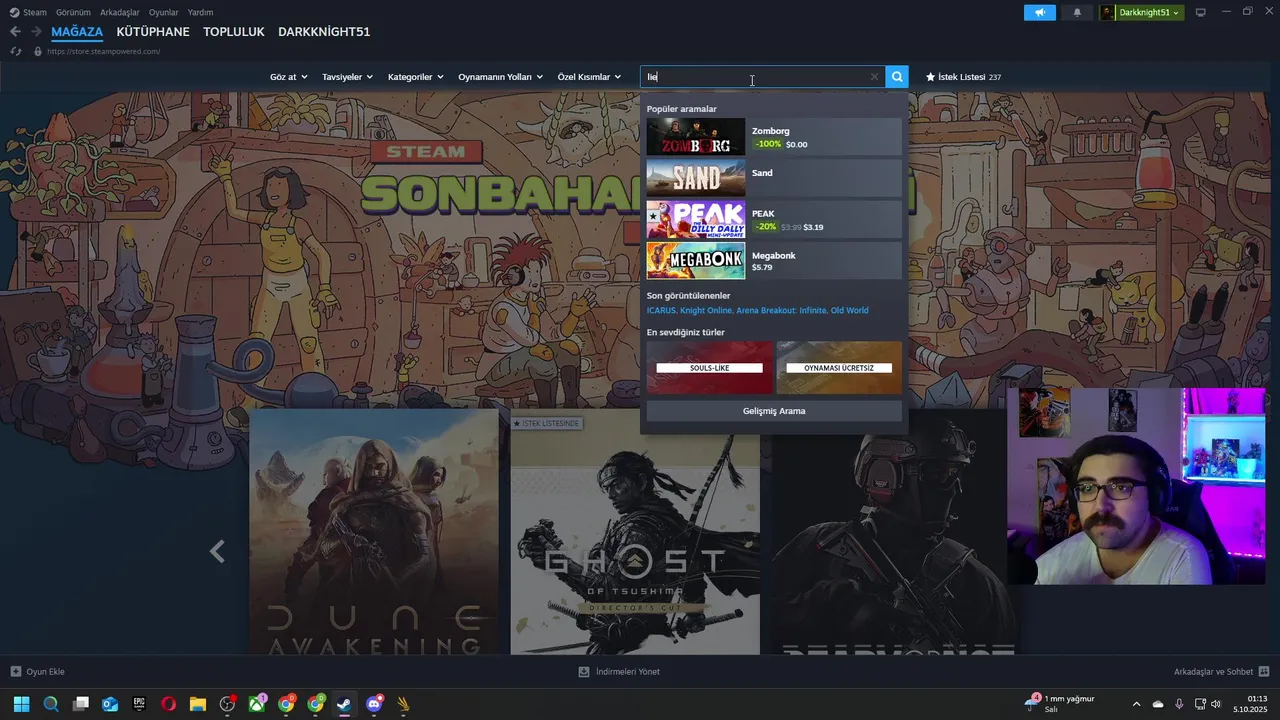Click the Gelişmiş Arama button
The width and height of the screenshot is (1280, 720).
[x=774, y=411]
